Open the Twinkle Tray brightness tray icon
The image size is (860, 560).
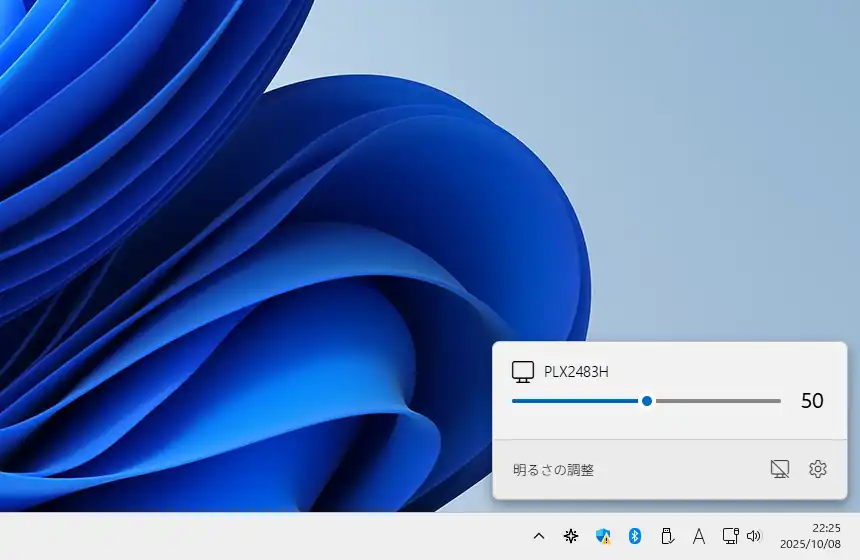coord(571,536)
